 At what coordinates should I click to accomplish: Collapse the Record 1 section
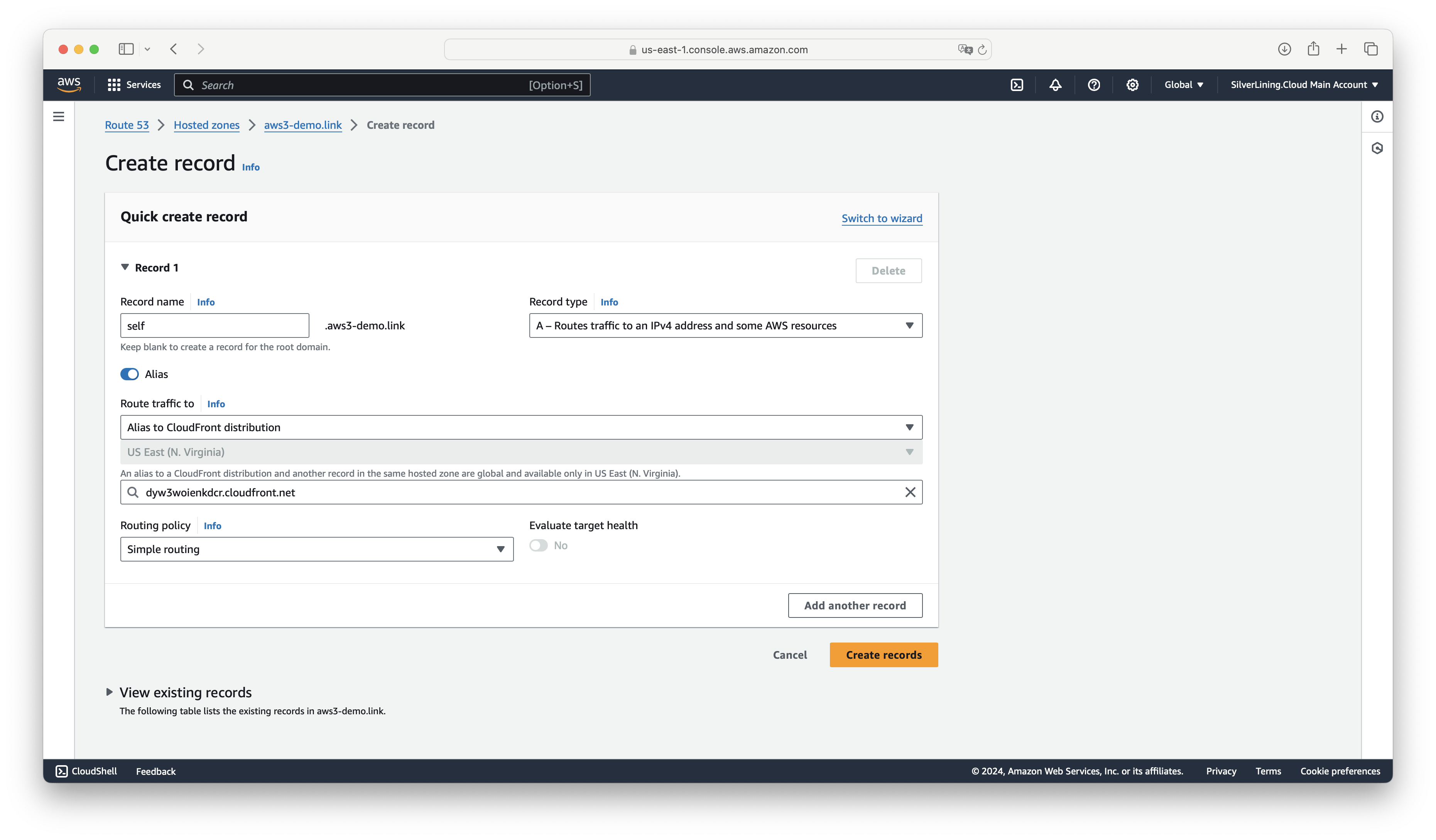click(125, 267)
